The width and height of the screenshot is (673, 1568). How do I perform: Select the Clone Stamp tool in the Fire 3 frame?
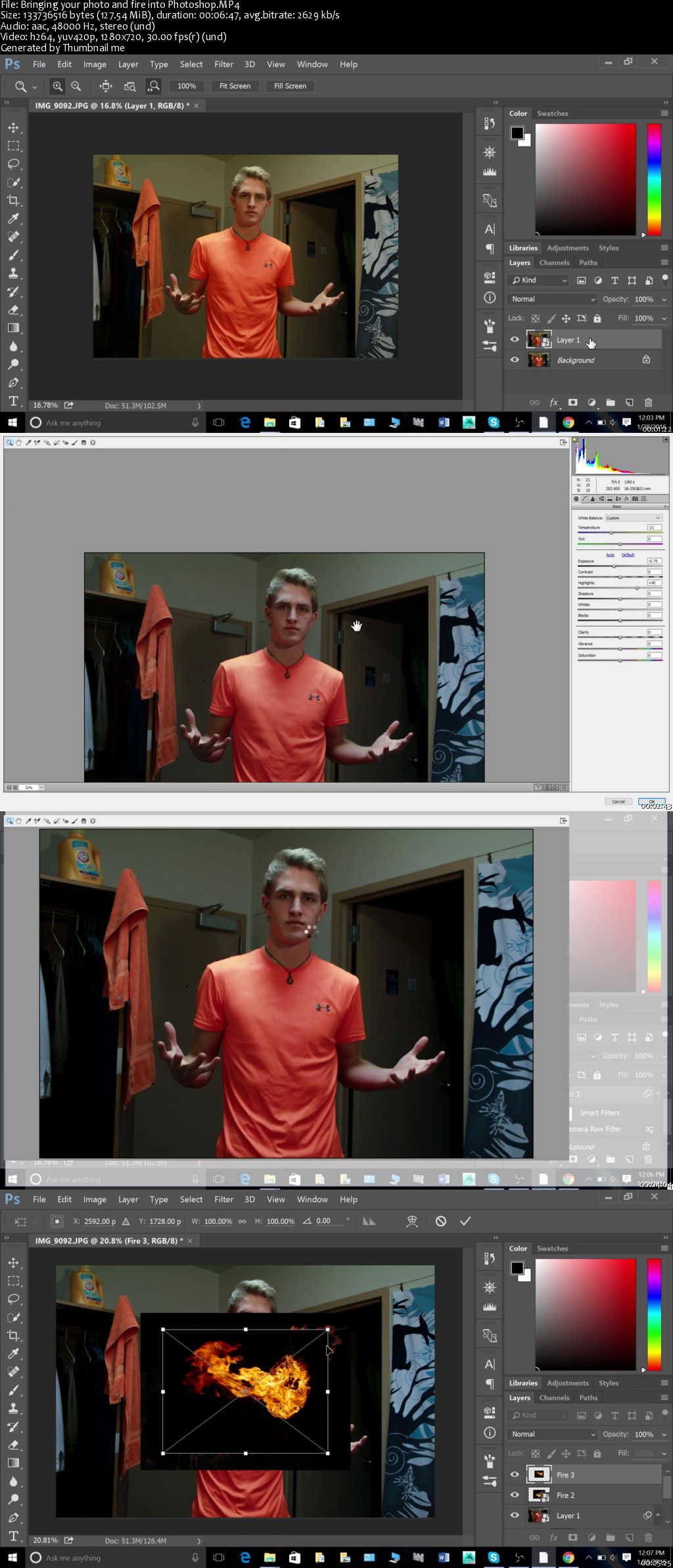coord(13,1408)
